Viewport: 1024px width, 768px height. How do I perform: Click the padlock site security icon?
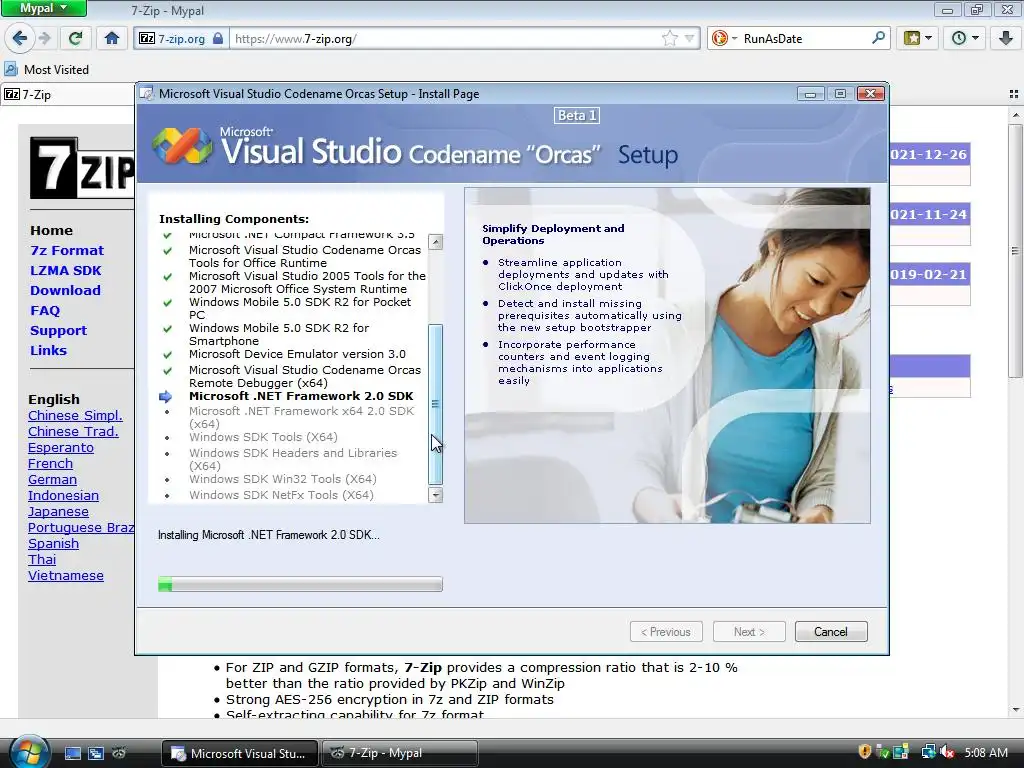point(218,39)
